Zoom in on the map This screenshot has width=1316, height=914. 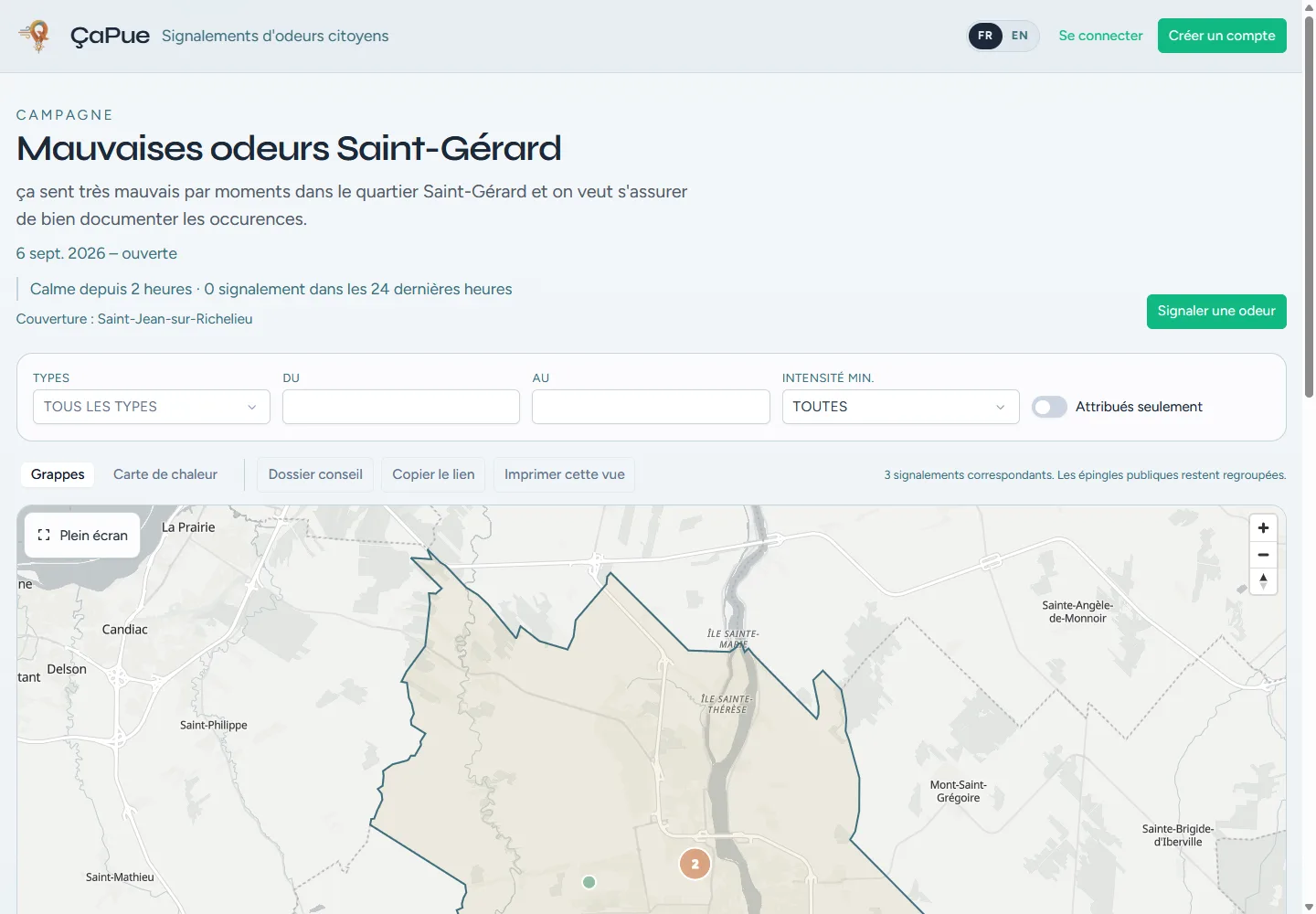[1263, 528]
